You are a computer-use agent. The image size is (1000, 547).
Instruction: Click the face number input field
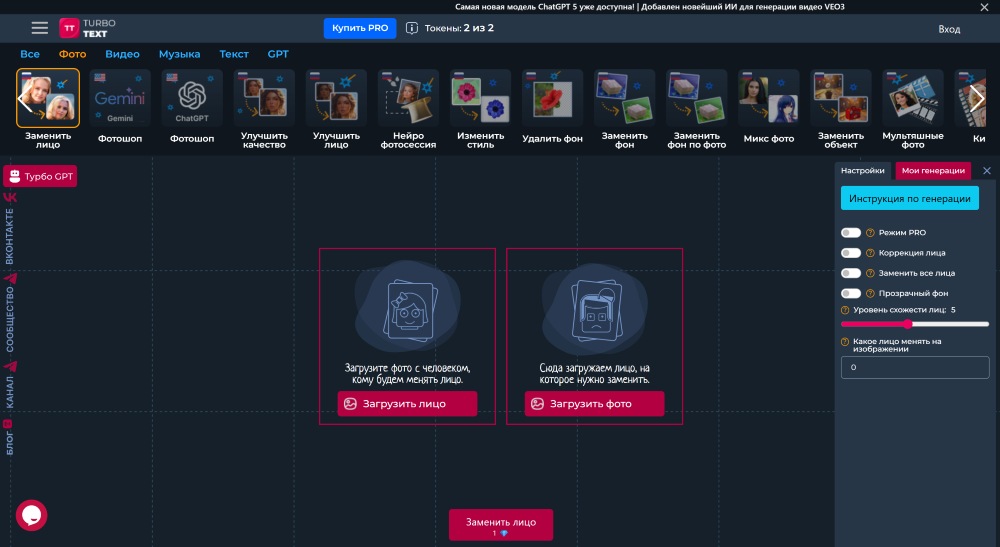coord(914,368)
